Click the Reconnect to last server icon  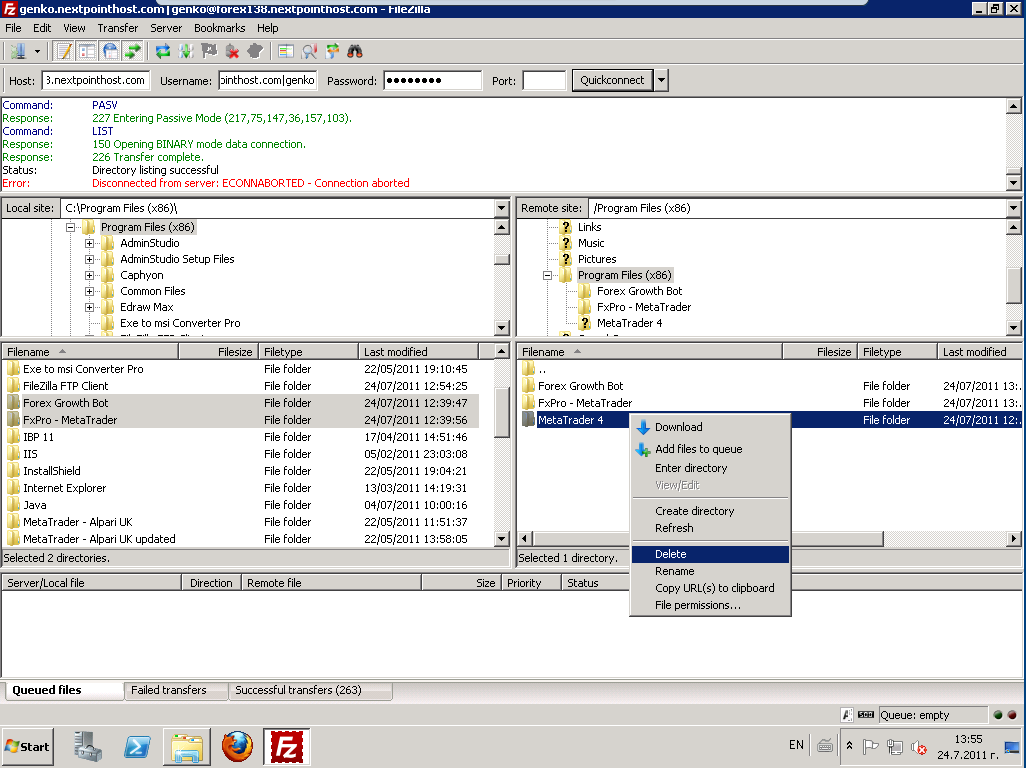[x=255, y=51]
